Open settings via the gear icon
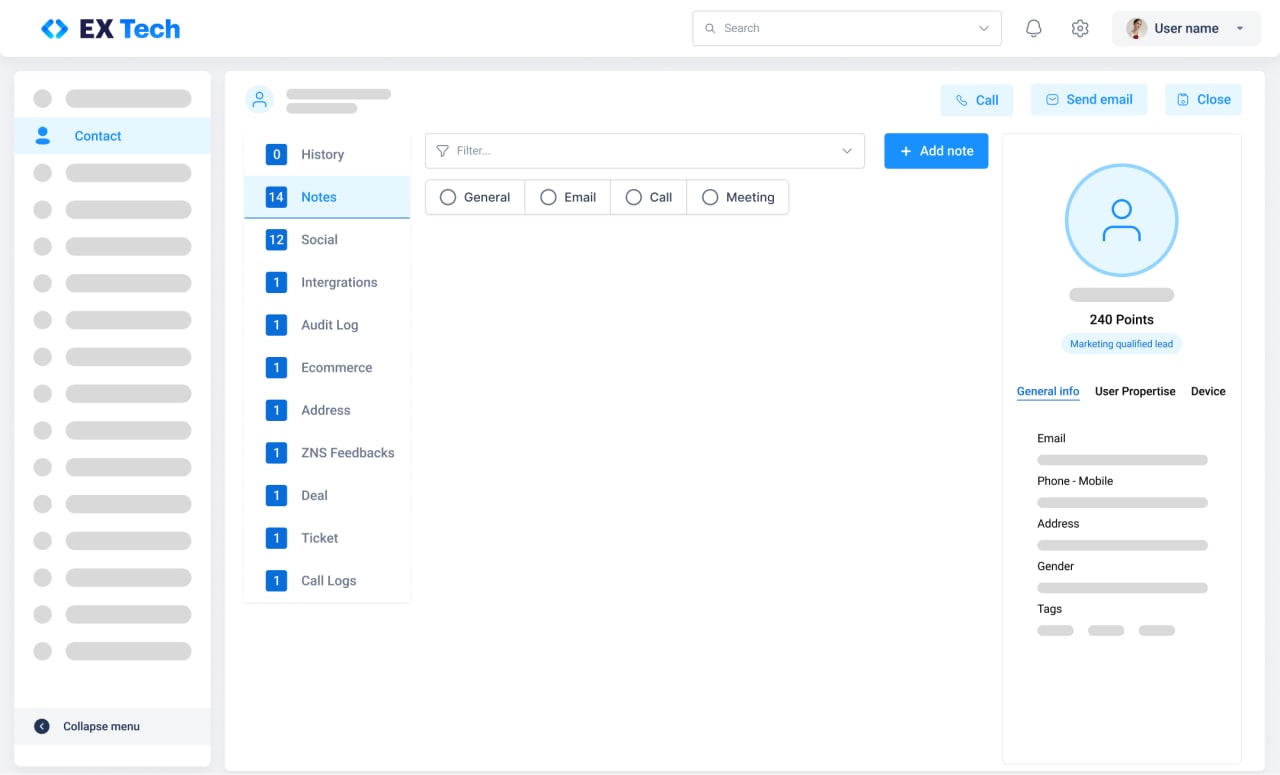This screenshot has width=1280, height=775. (1080, 29)
